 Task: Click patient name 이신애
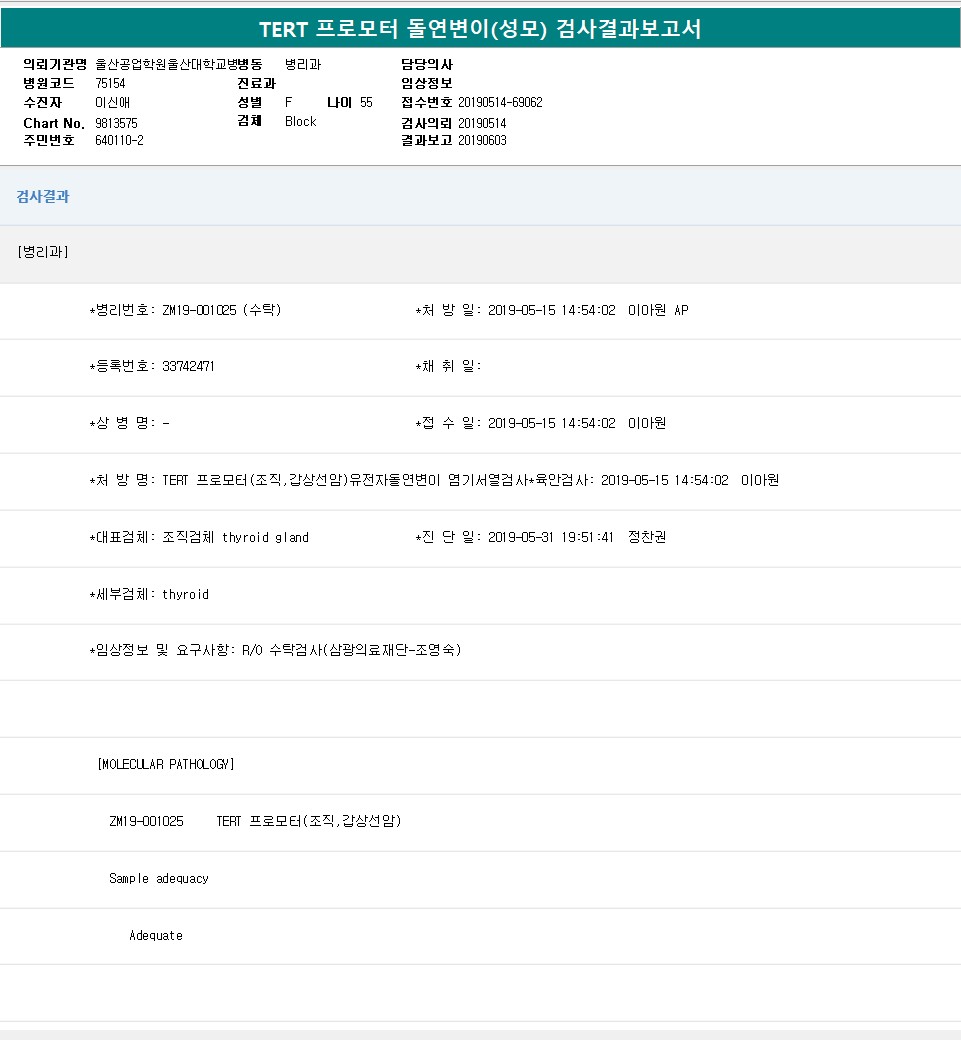coord(112,103)
